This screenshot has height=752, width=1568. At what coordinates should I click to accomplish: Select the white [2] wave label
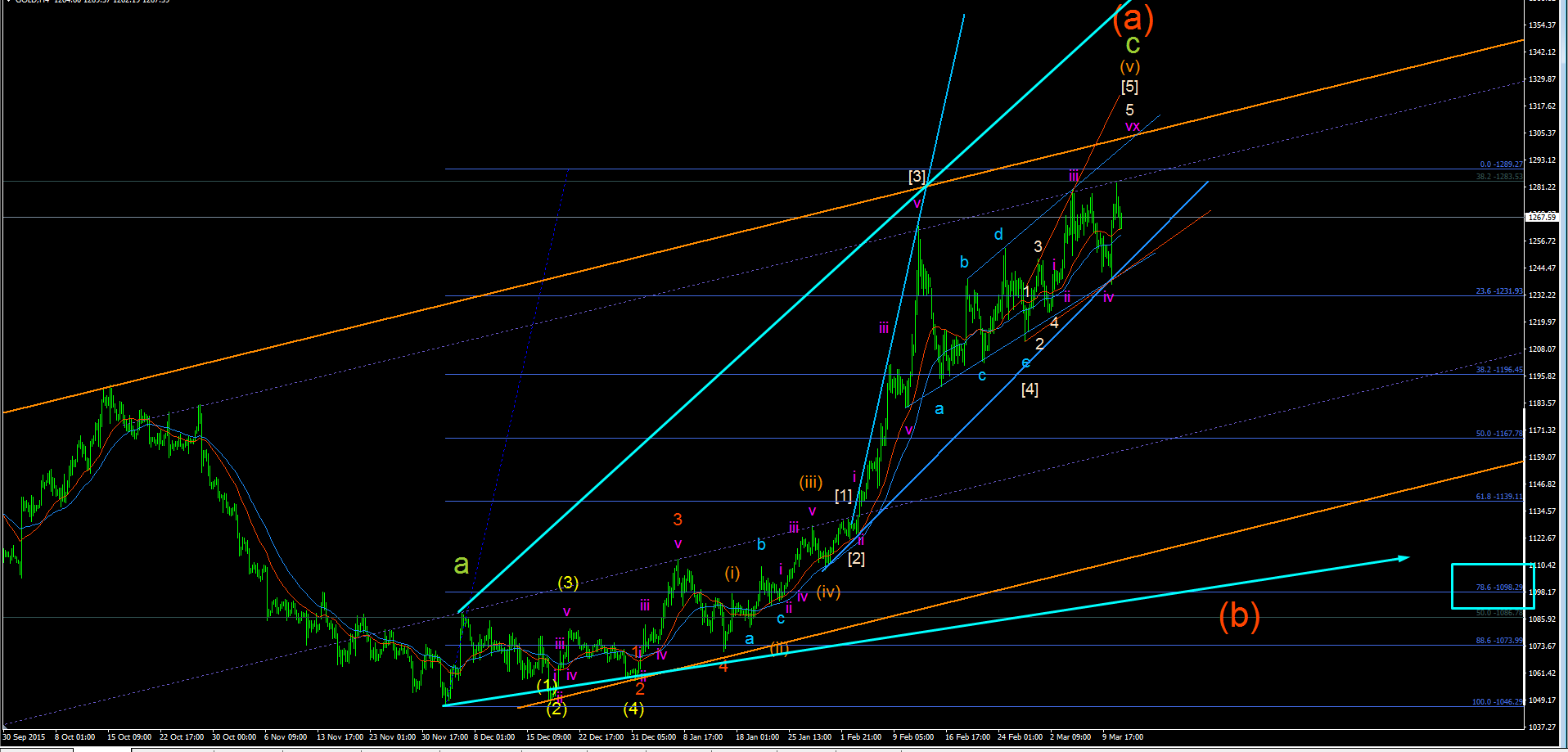pyautogui.click(x=856, y=559)
